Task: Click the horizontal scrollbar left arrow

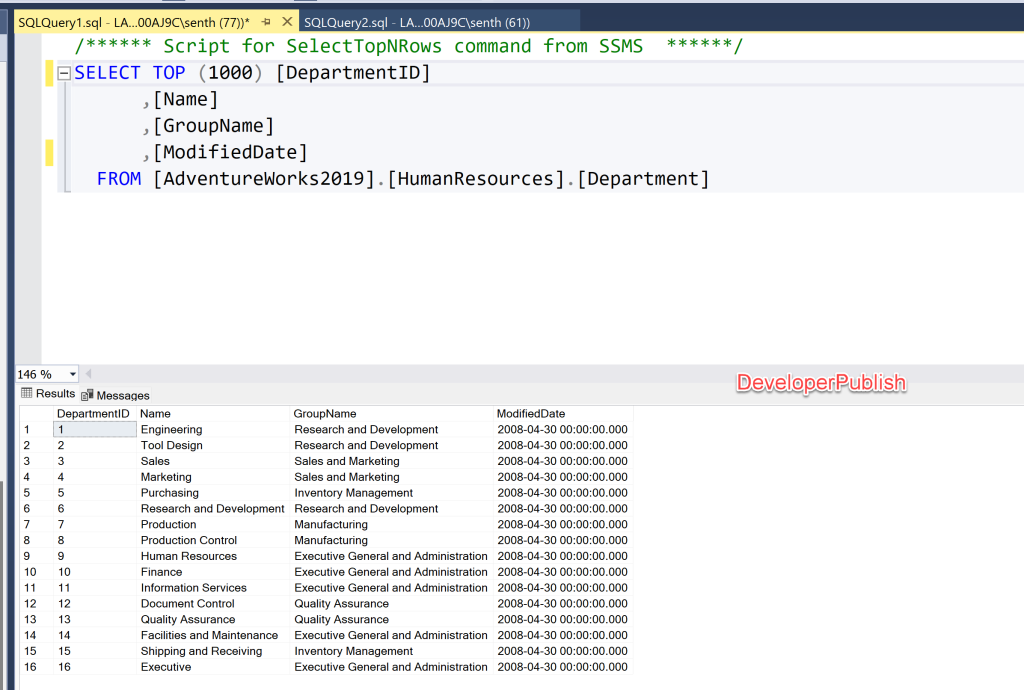Action: 88,374
